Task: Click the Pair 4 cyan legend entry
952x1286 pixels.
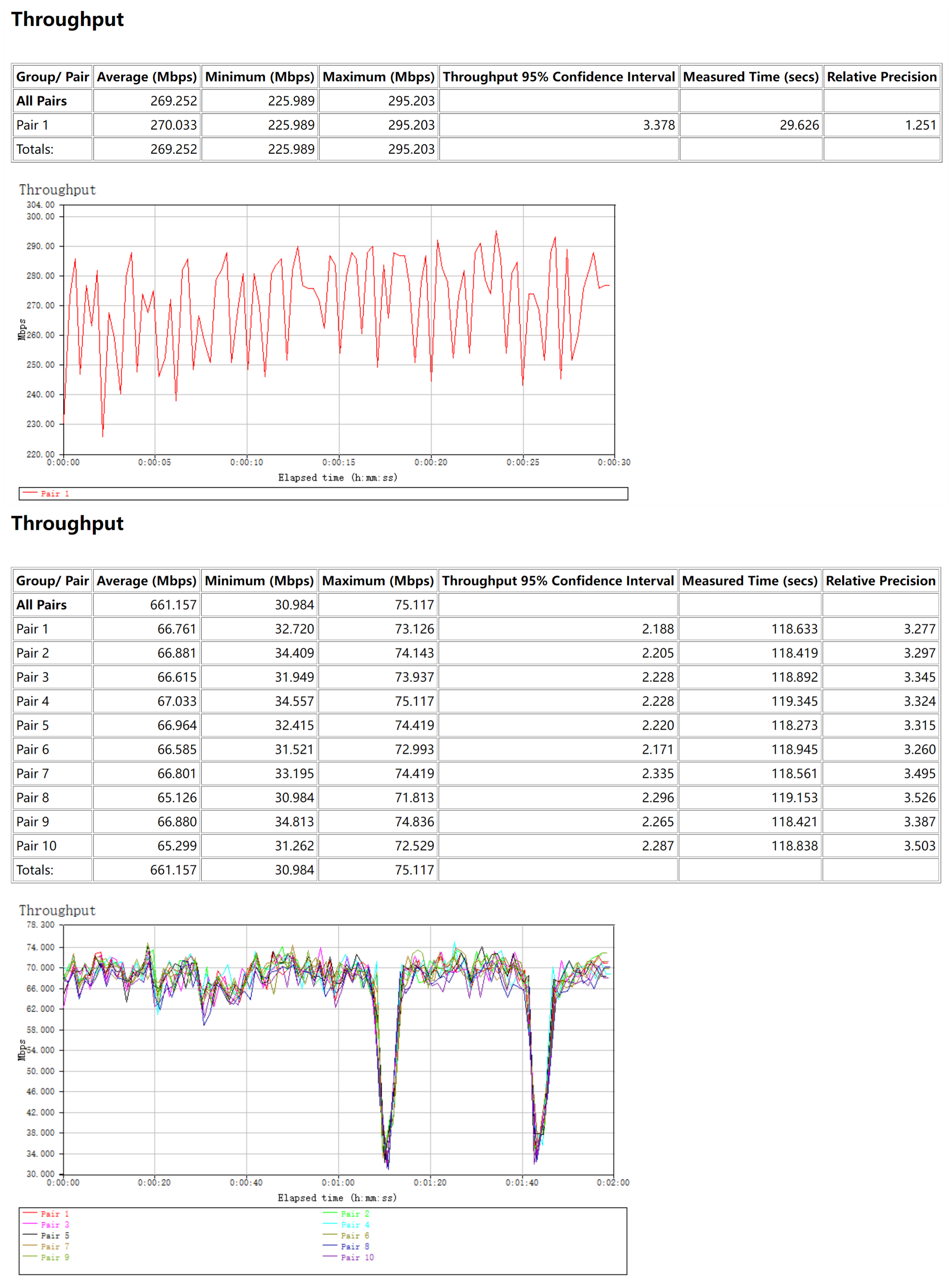Action: click(x=354, y=1224)
